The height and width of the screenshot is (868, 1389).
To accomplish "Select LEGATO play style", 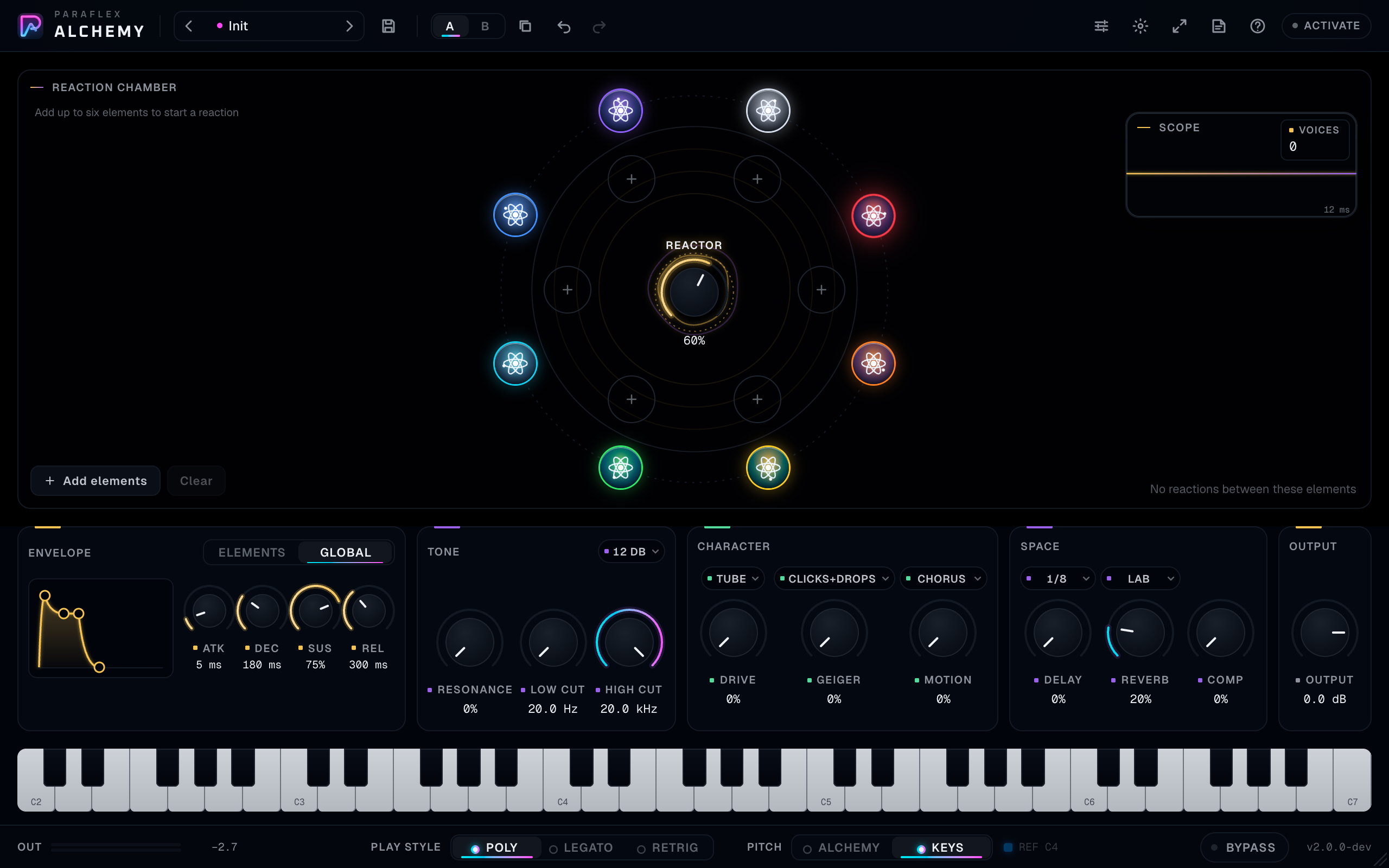I will point(582,847).
